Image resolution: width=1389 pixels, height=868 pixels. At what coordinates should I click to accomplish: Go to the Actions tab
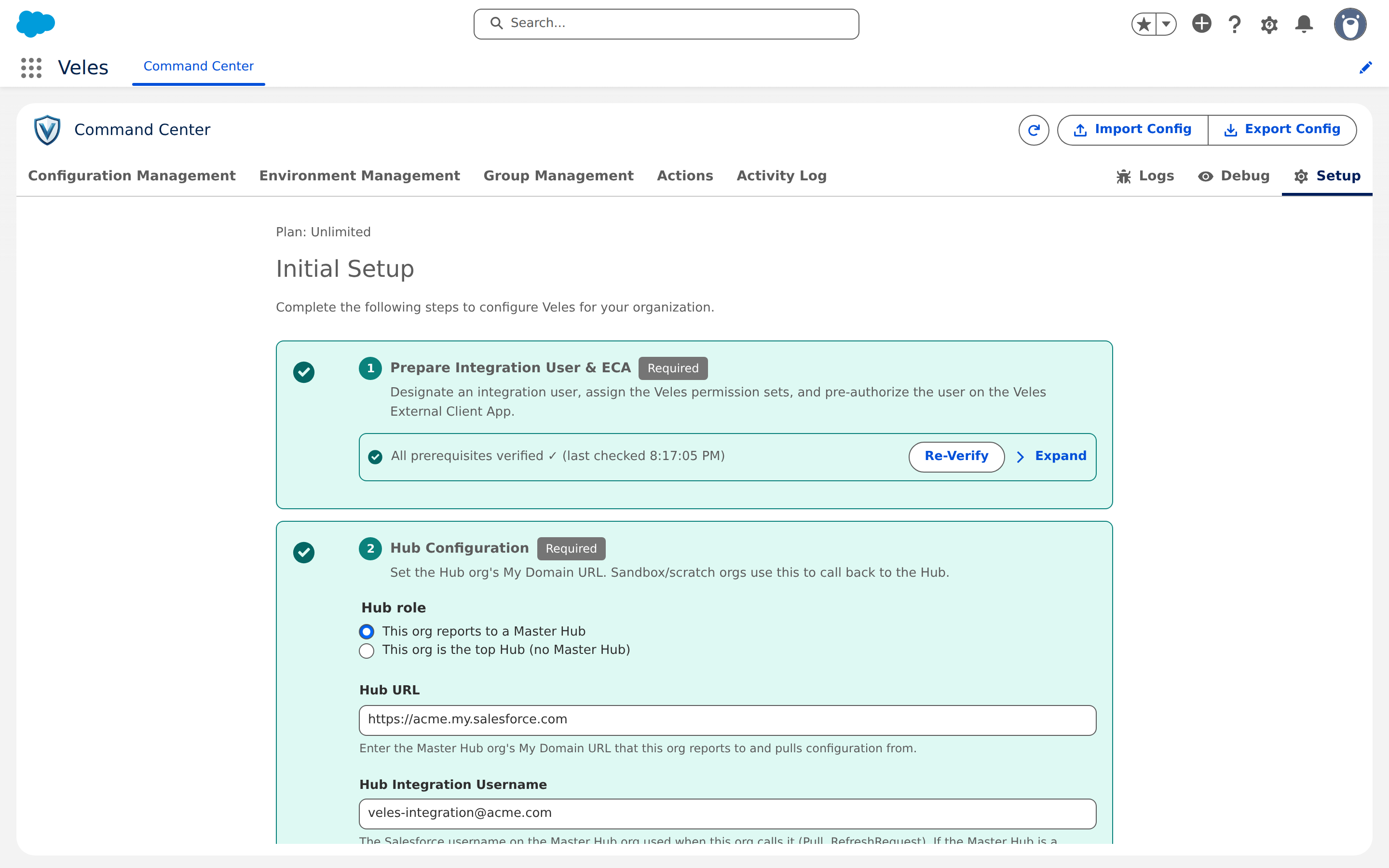685,176
